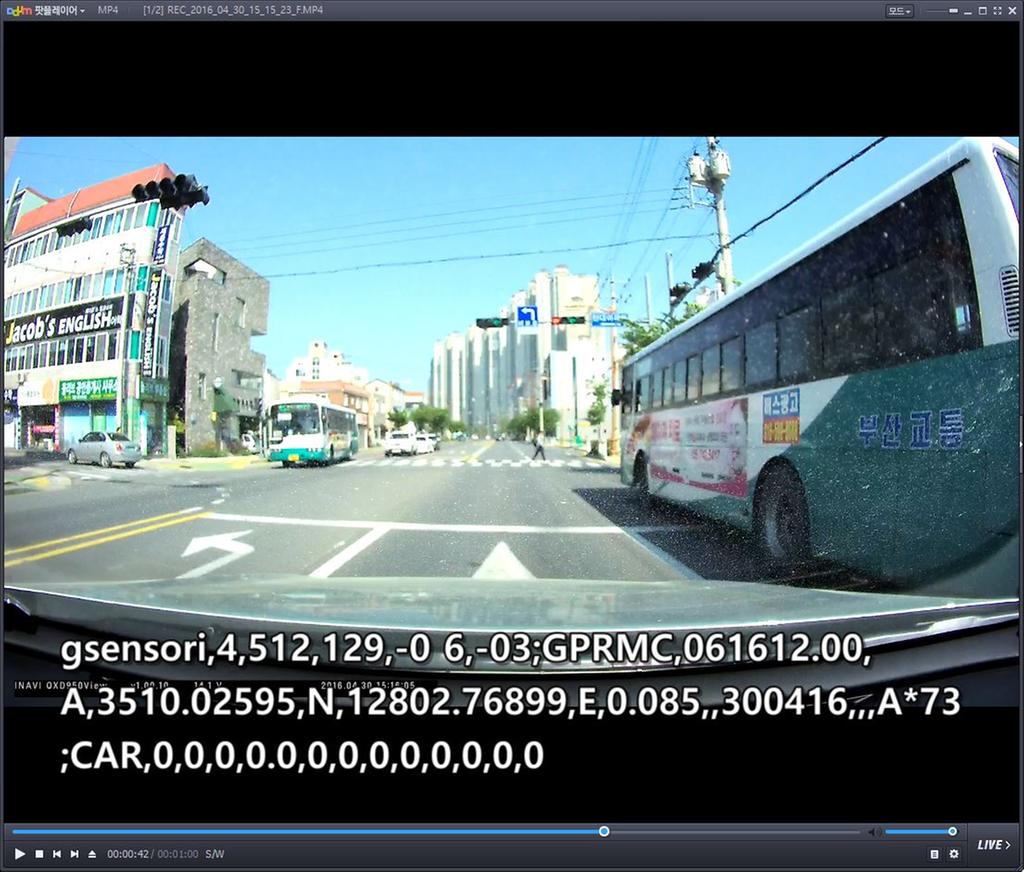Viewport: 1024px width, 872px height.
Task: Open the settings gear icon
Action: pos(953,854)
